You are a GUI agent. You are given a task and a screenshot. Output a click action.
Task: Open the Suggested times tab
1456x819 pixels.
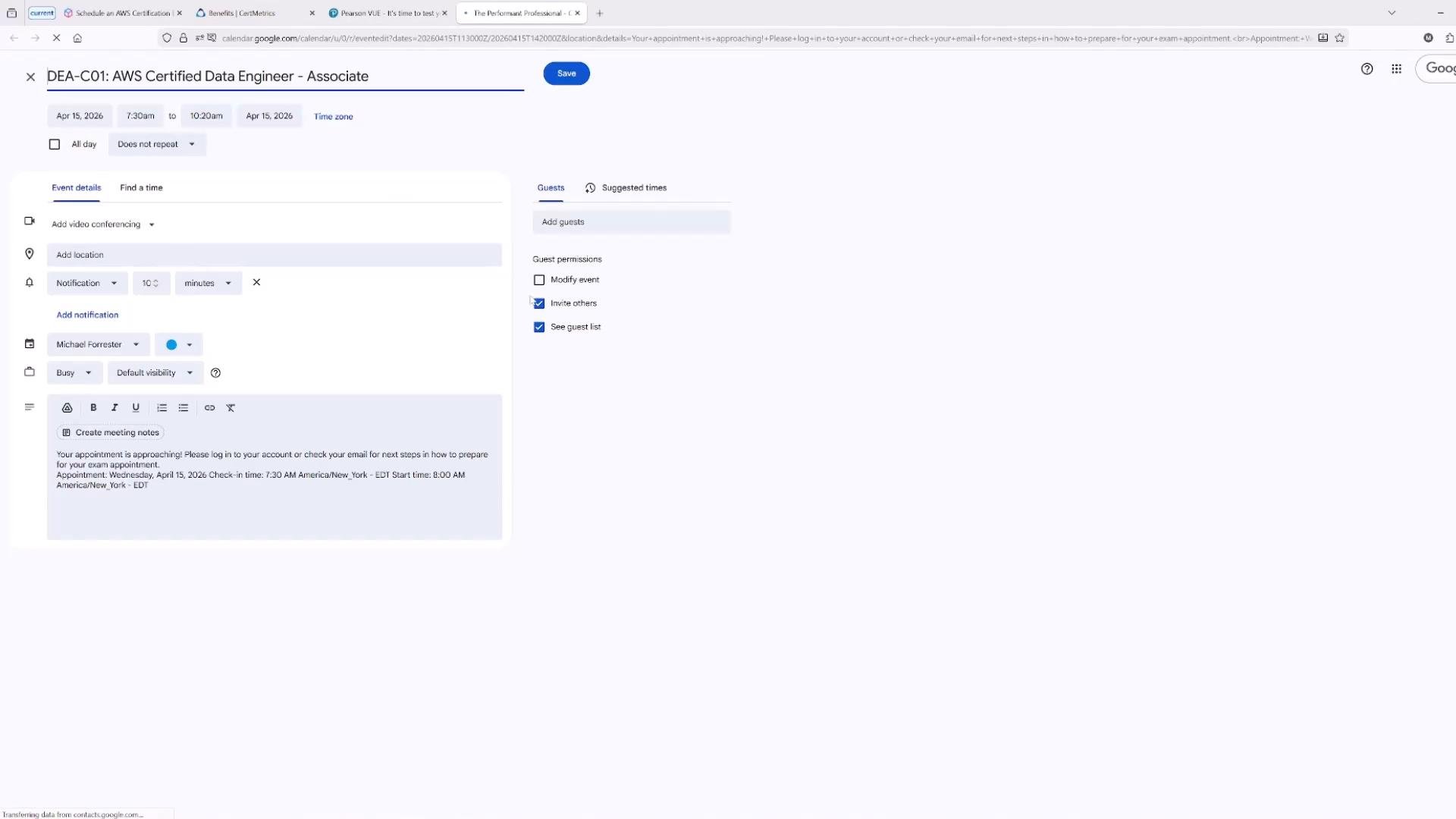[626, 188]
